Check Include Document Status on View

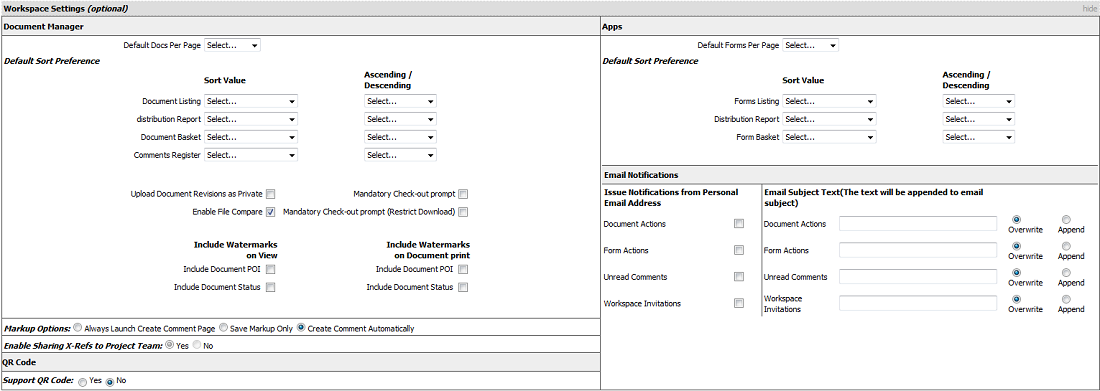270,287
